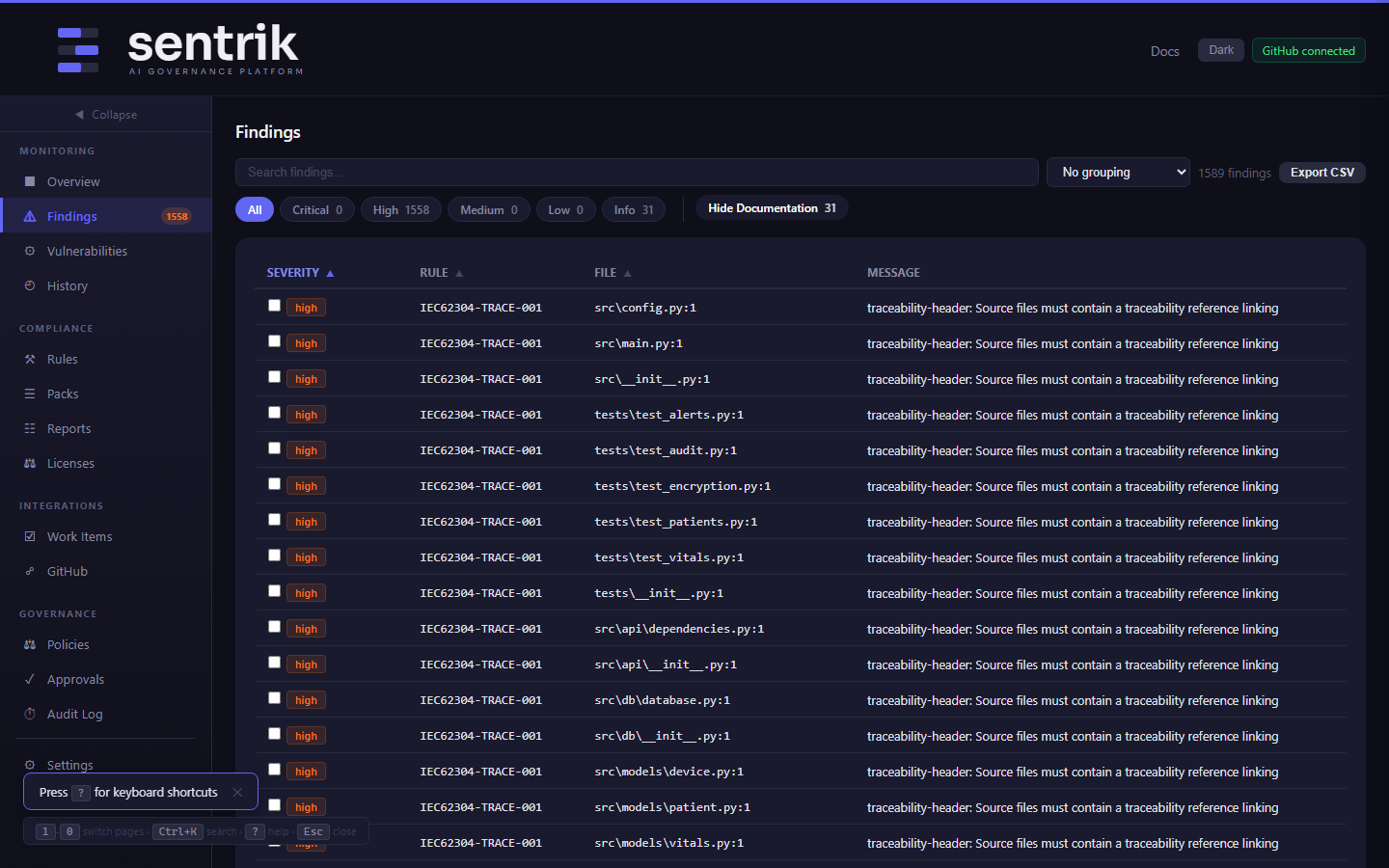The height and width of the screenshot is (868, 1389).
Task: Click the Findings warning triangle icon
Action: point(30,216)
